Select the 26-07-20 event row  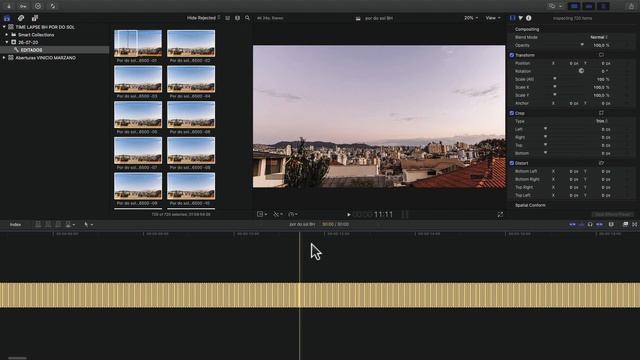(x=55, y=42)
